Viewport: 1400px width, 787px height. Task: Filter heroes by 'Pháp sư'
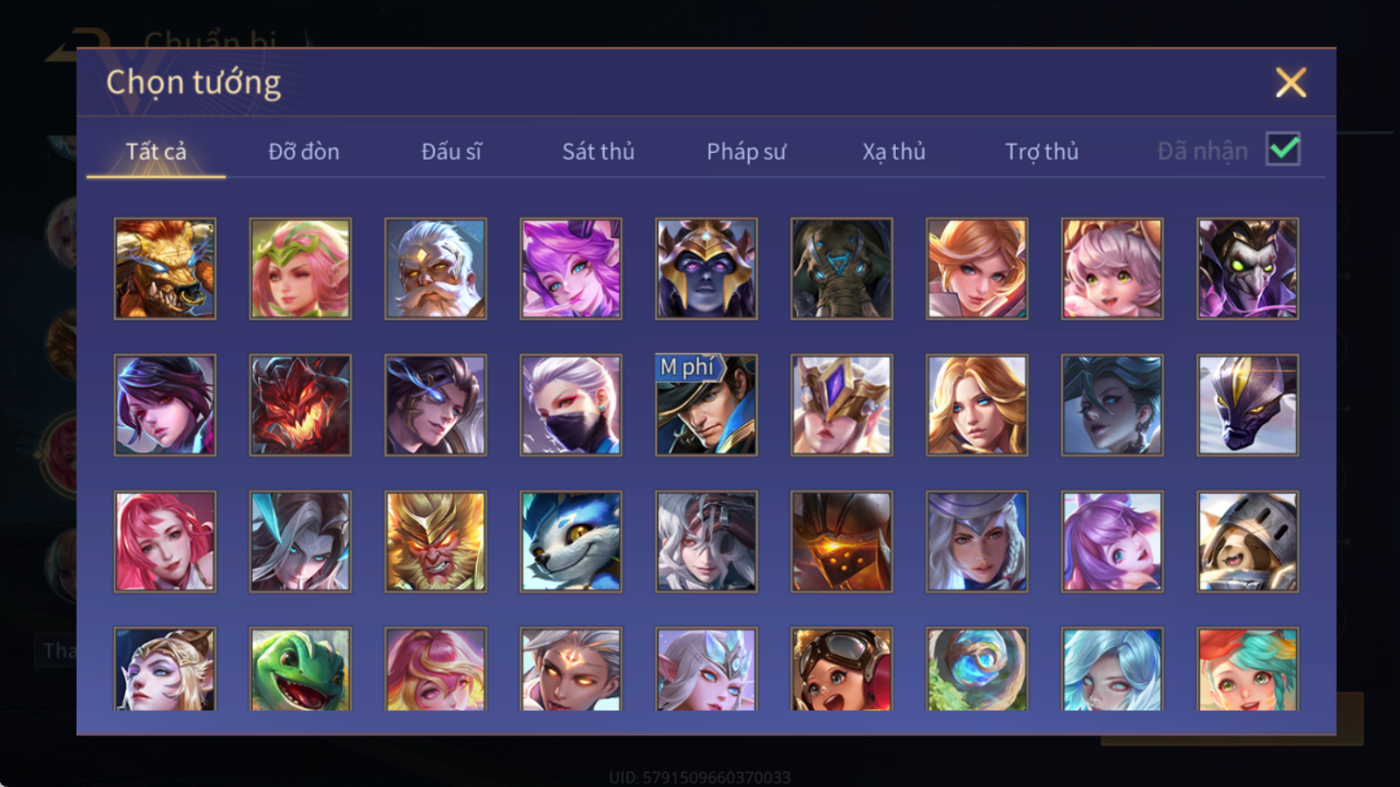click(746, 151)
